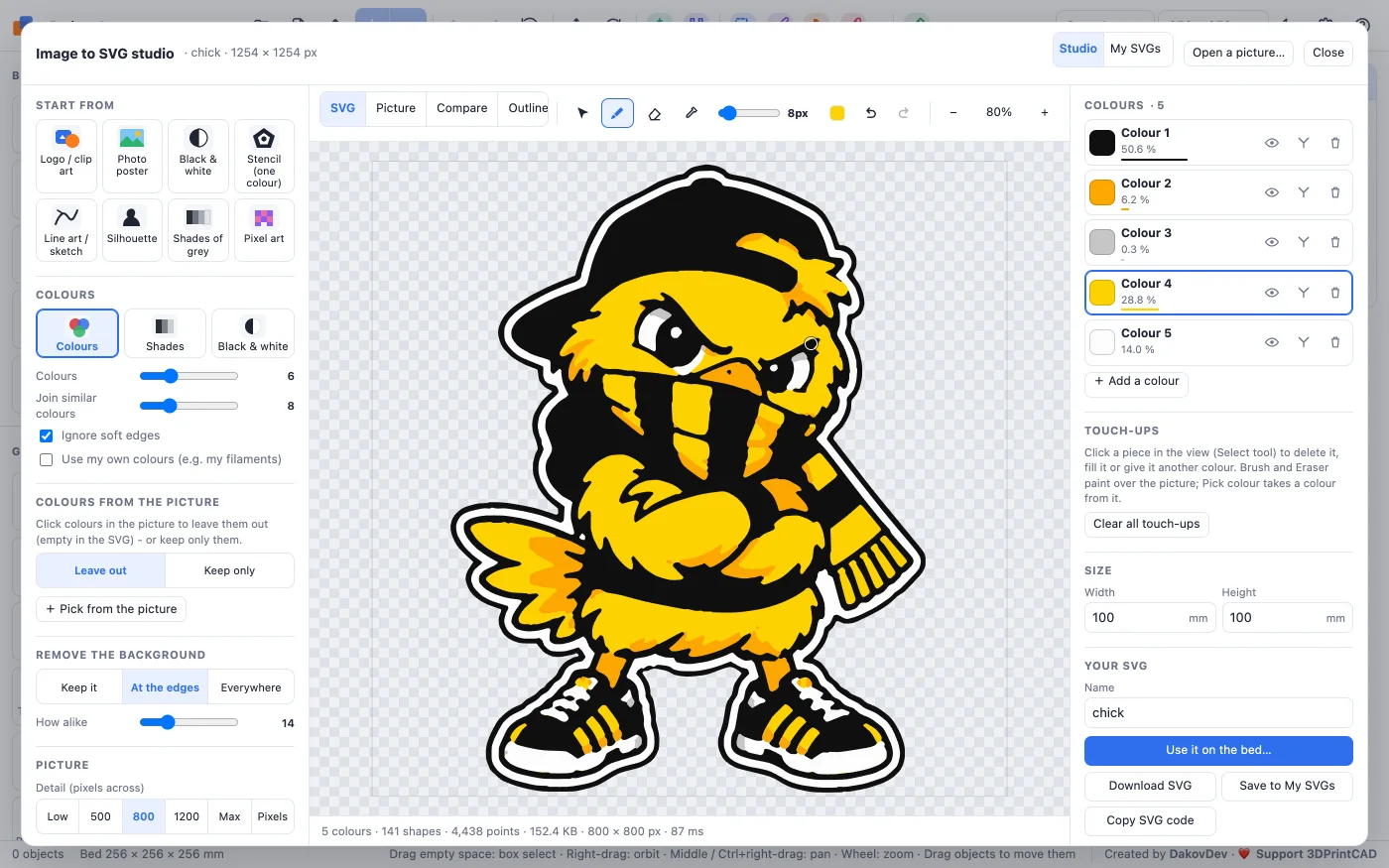Enable Use my own colours checkbox

pyautogui.click(x=46, y=459)
